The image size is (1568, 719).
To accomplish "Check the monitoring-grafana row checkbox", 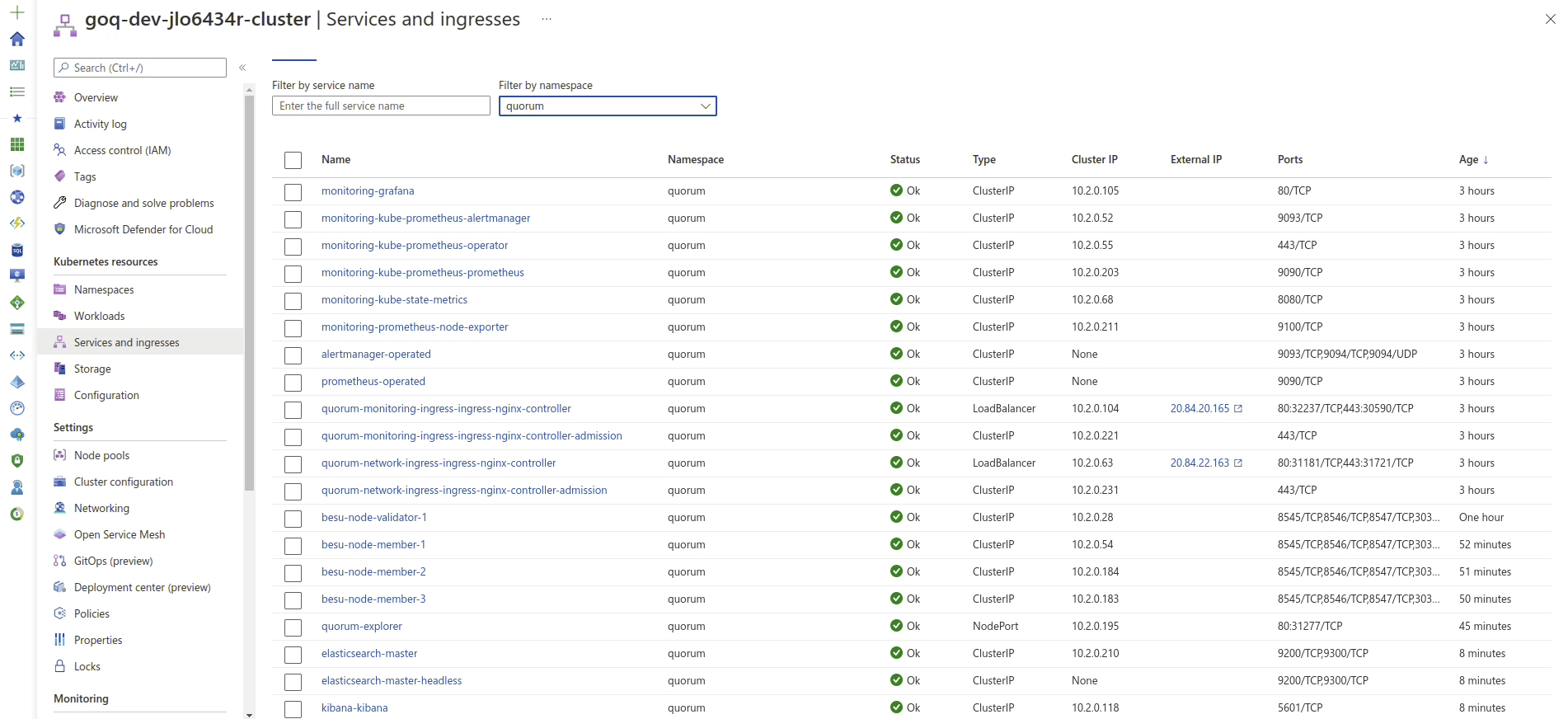I will tap(293, 192).
